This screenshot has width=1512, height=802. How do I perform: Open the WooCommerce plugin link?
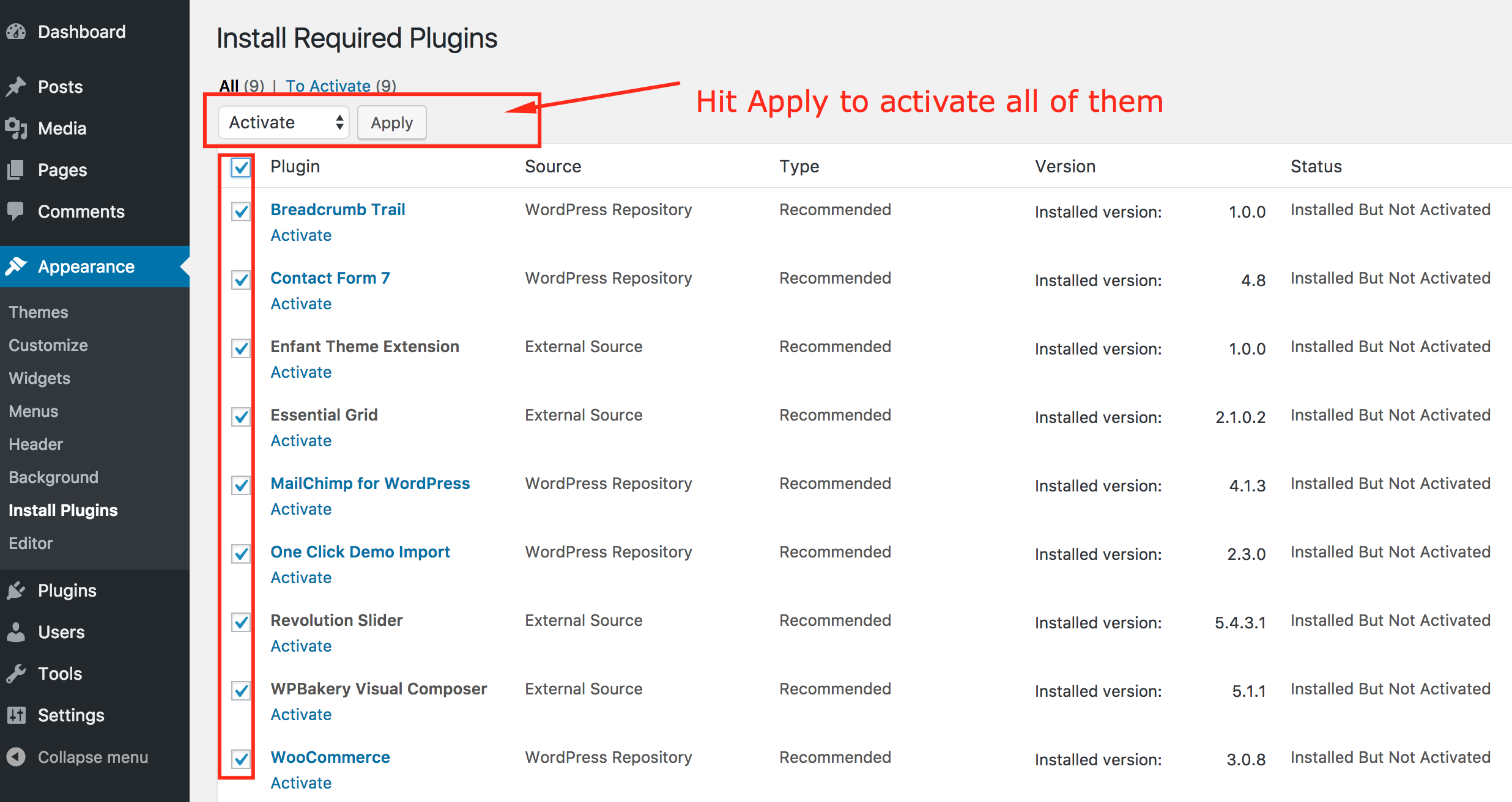[330, 757]
